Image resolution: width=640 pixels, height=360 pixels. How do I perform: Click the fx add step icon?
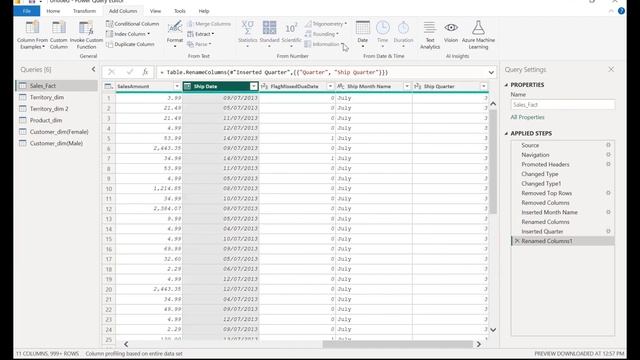[x=145, y=72]
